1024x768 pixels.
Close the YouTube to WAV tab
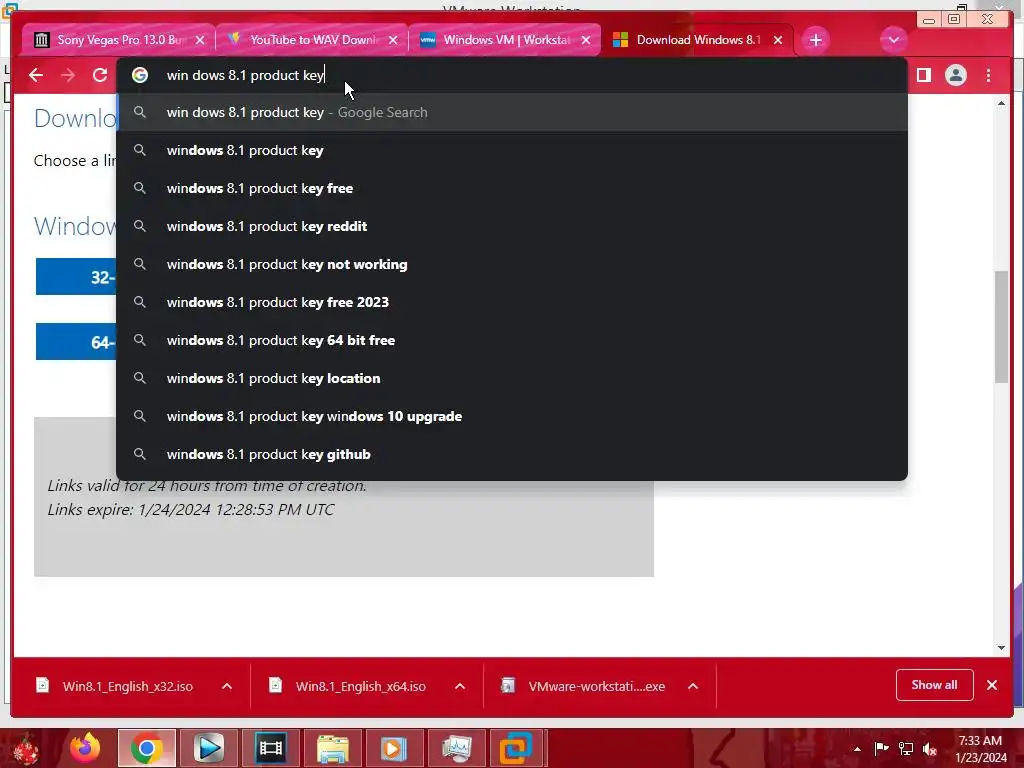pyautogui.click(x=392, y=40)
